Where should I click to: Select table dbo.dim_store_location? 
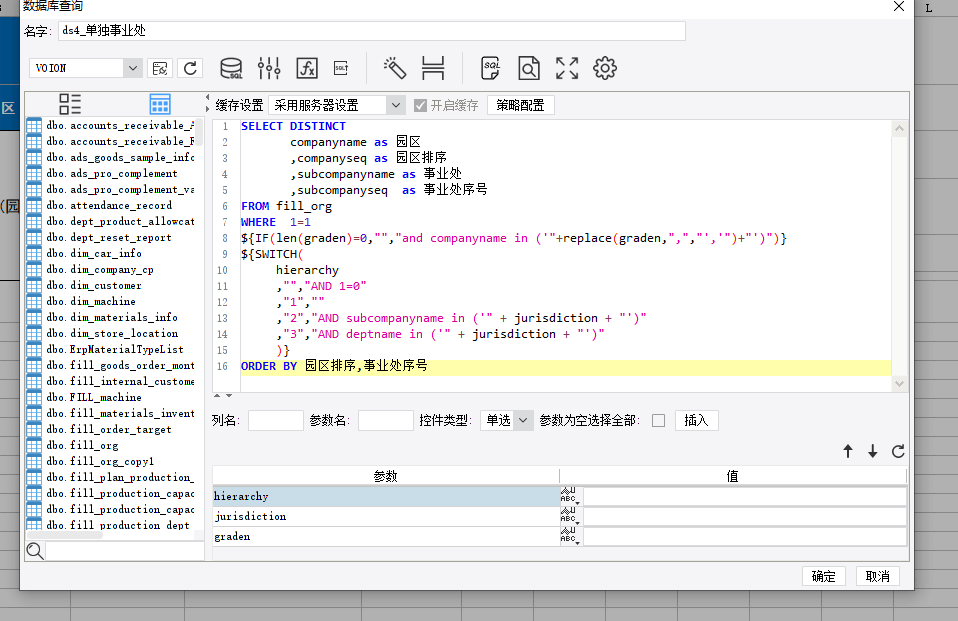click(112, 333)
